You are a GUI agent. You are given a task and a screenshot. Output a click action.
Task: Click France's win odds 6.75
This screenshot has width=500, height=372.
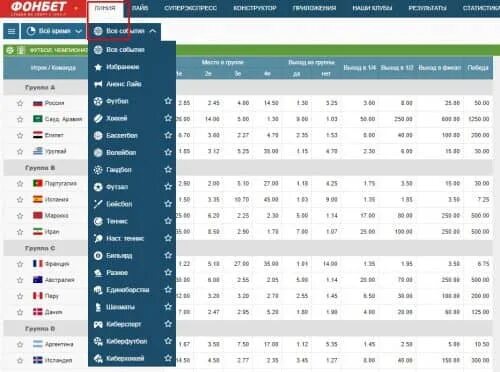[483, 264]
